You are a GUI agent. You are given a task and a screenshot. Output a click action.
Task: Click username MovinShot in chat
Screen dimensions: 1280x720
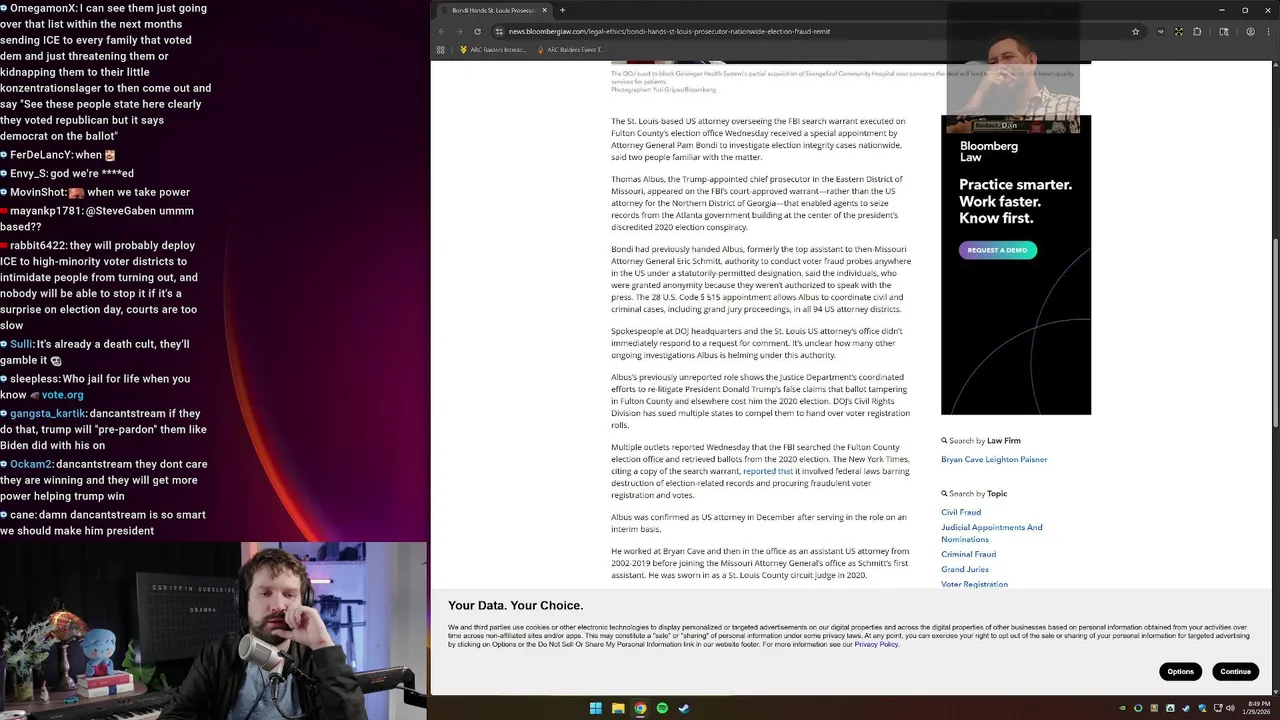point(37,192)
